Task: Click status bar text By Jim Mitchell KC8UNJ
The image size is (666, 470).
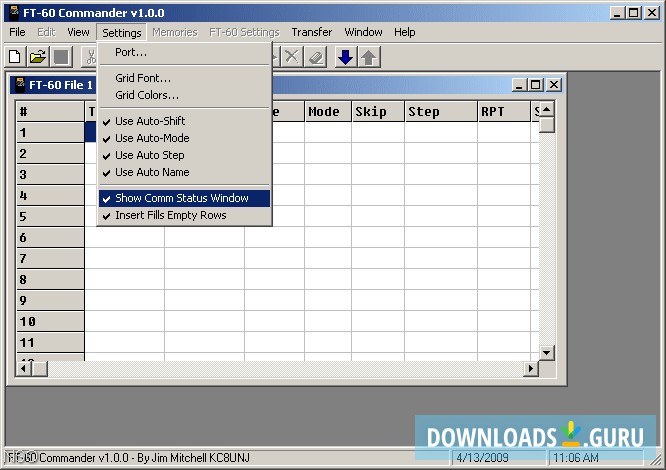Action: coord(193,458)
